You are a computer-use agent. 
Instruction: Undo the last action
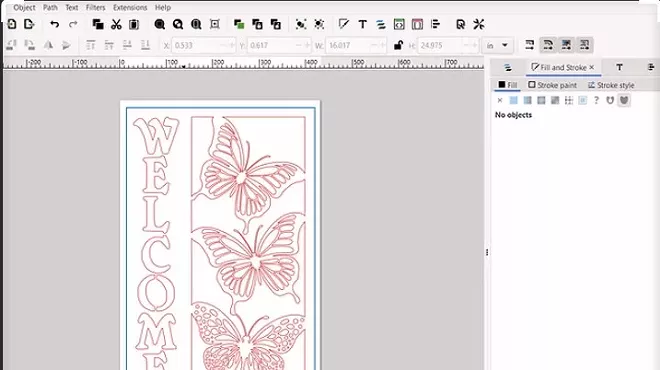tap(54, 24)
